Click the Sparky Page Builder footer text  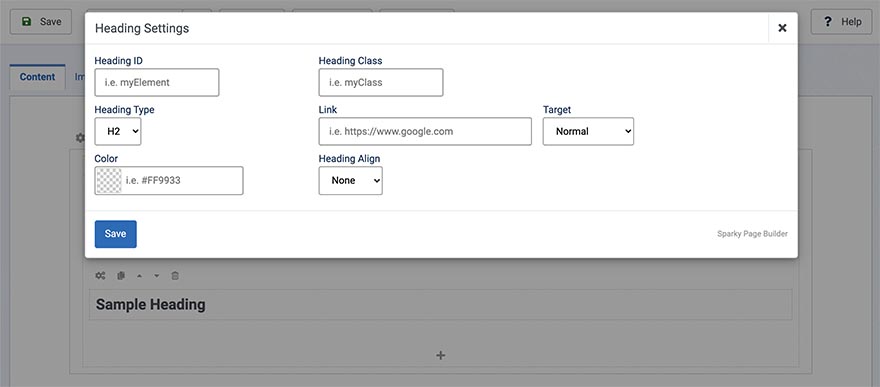[752, 234]
